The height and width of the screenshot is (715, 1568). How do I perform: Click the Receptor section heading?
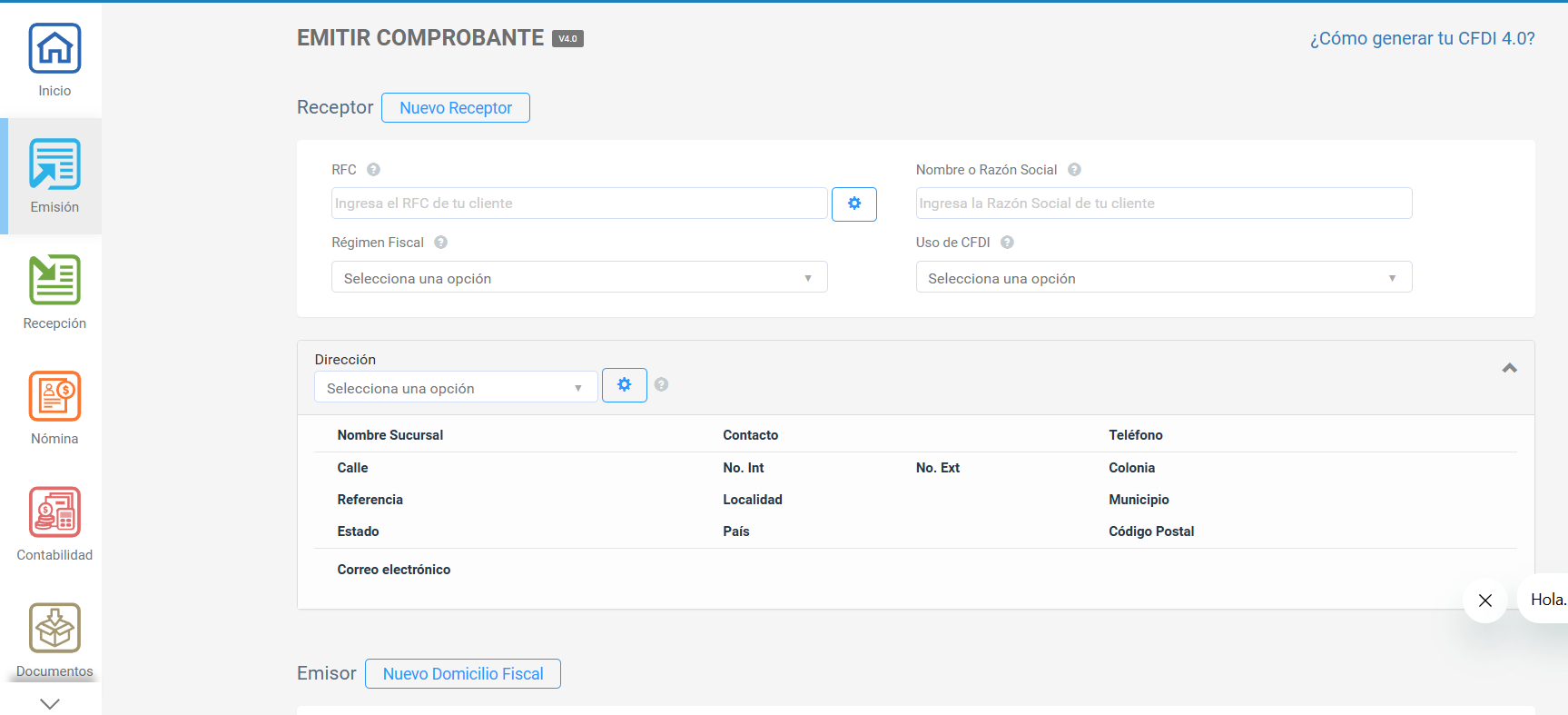(x=335, y=107)
